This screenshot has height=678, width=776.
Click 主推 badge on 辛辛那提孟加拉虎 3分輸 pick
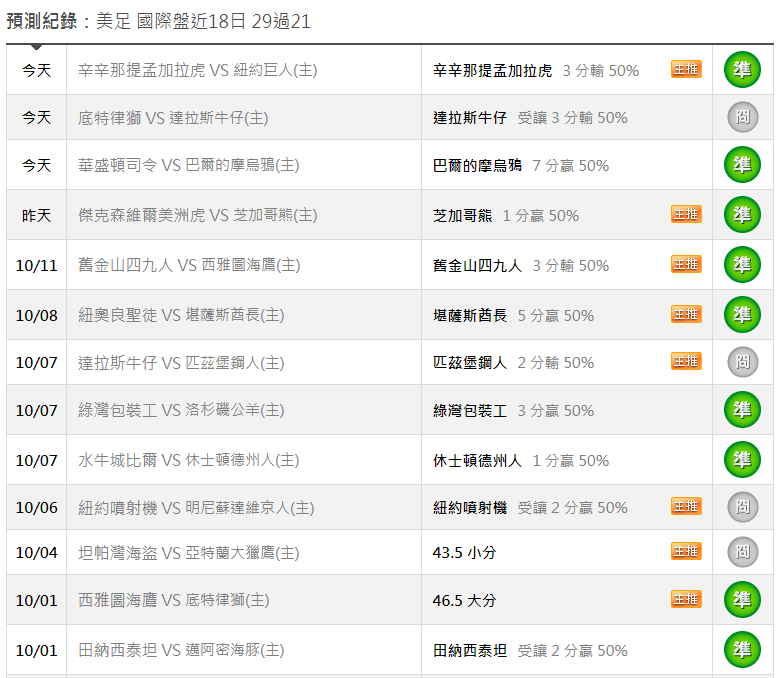point(686,69)
